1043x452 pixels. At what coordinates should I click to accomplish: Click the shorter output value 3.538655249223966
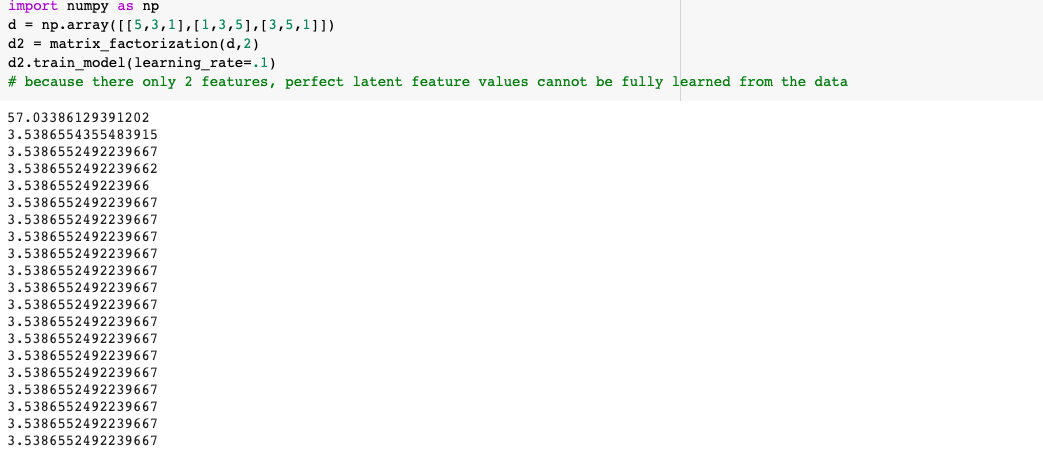78,185
